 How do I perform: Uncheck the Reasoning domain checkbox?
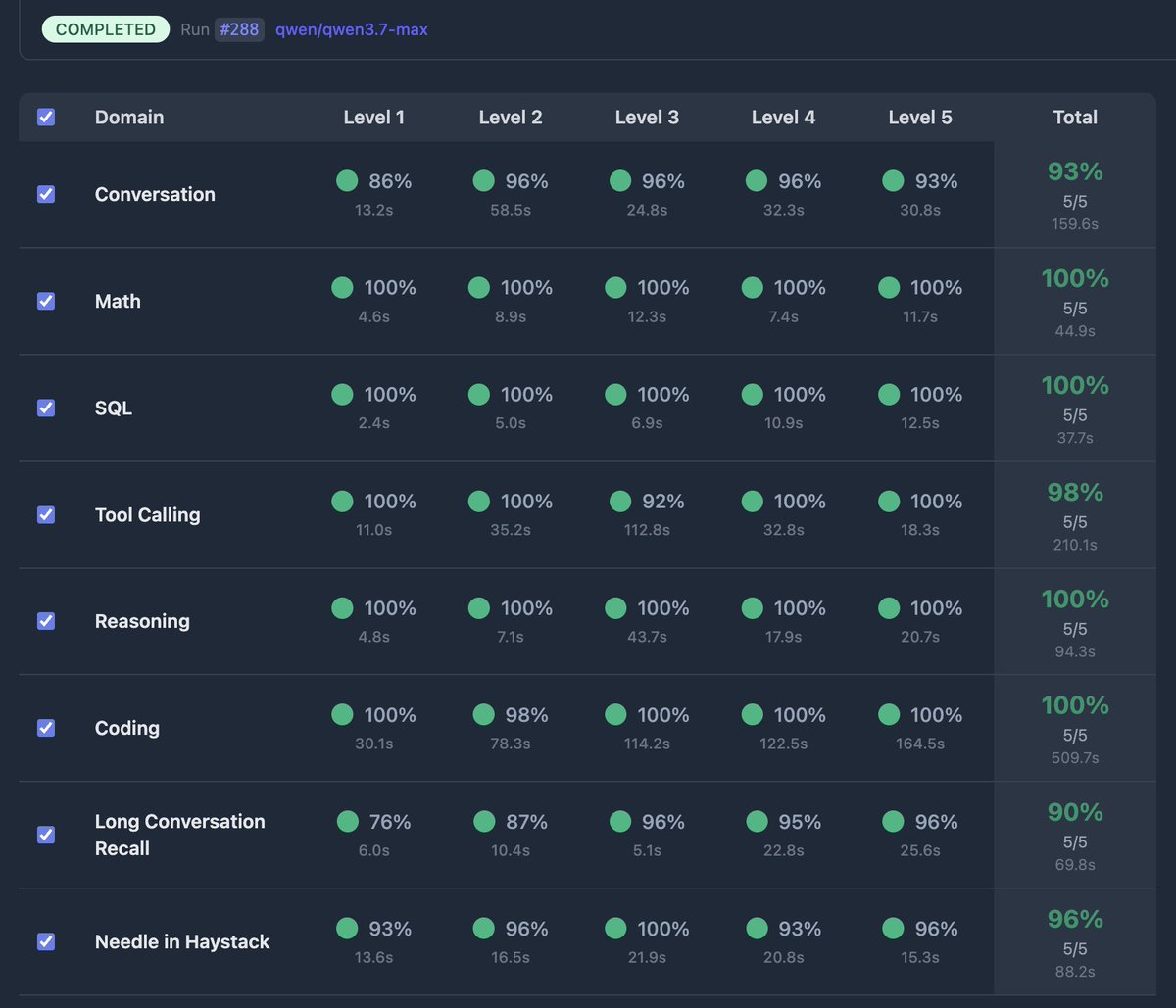coord(46,621)
